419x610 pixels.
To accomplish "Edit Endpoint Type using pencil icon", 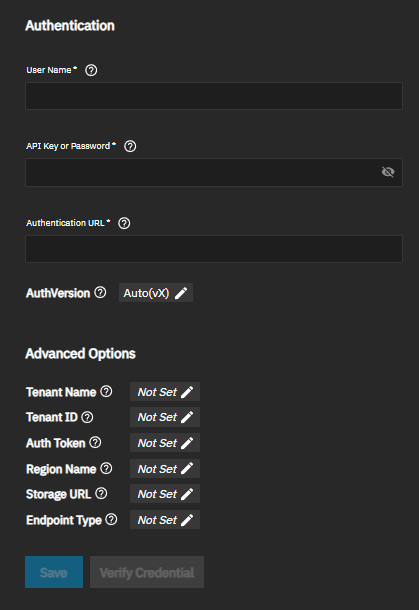I will 187,520.
